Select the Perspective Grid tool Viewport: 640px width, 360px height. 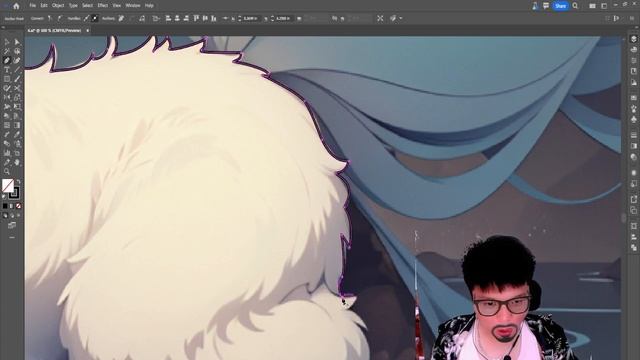point(17,116)
